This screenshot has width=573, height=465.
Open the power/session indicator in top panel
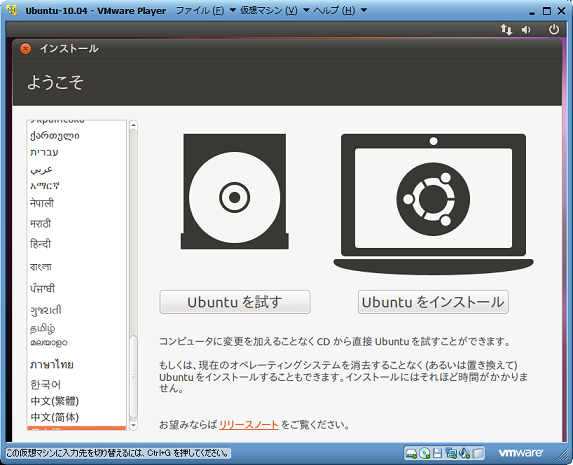click(554, 29)
